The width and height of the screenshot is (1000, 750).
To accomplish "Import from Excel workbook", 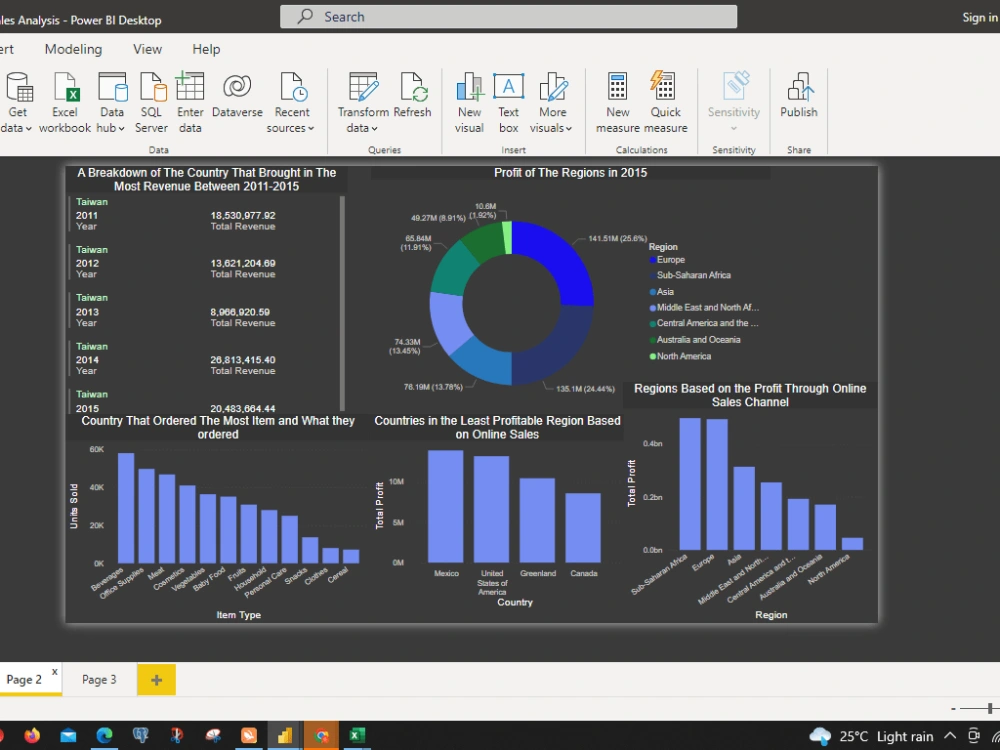I will 64,102.
